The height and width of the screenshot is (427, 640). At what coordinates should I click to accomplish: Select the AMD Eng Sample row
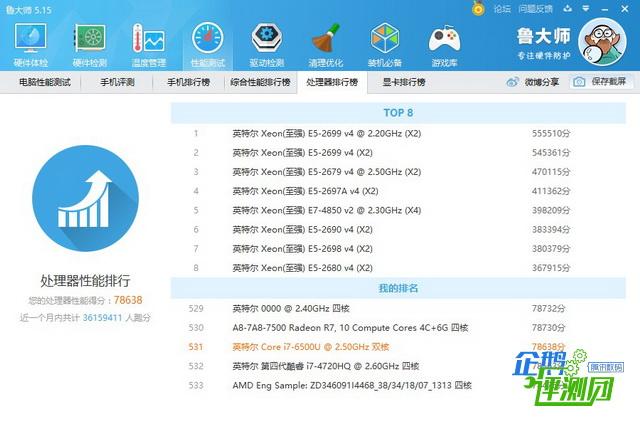(398, 385)
